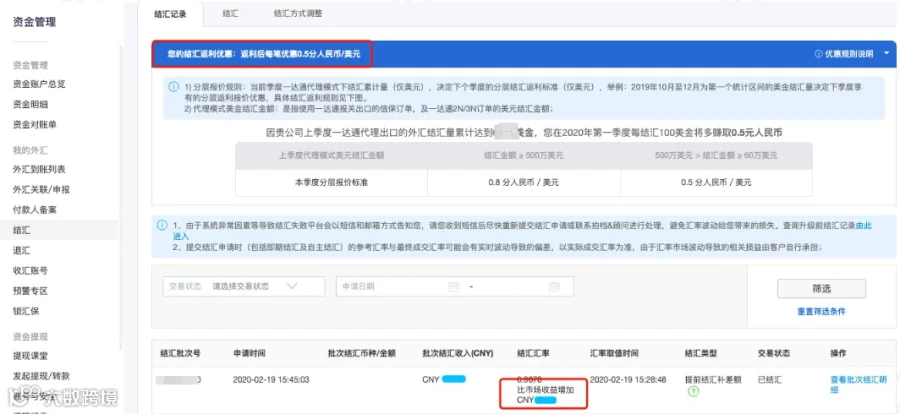Click the calendar icon at date range end

tap(554, 286)
